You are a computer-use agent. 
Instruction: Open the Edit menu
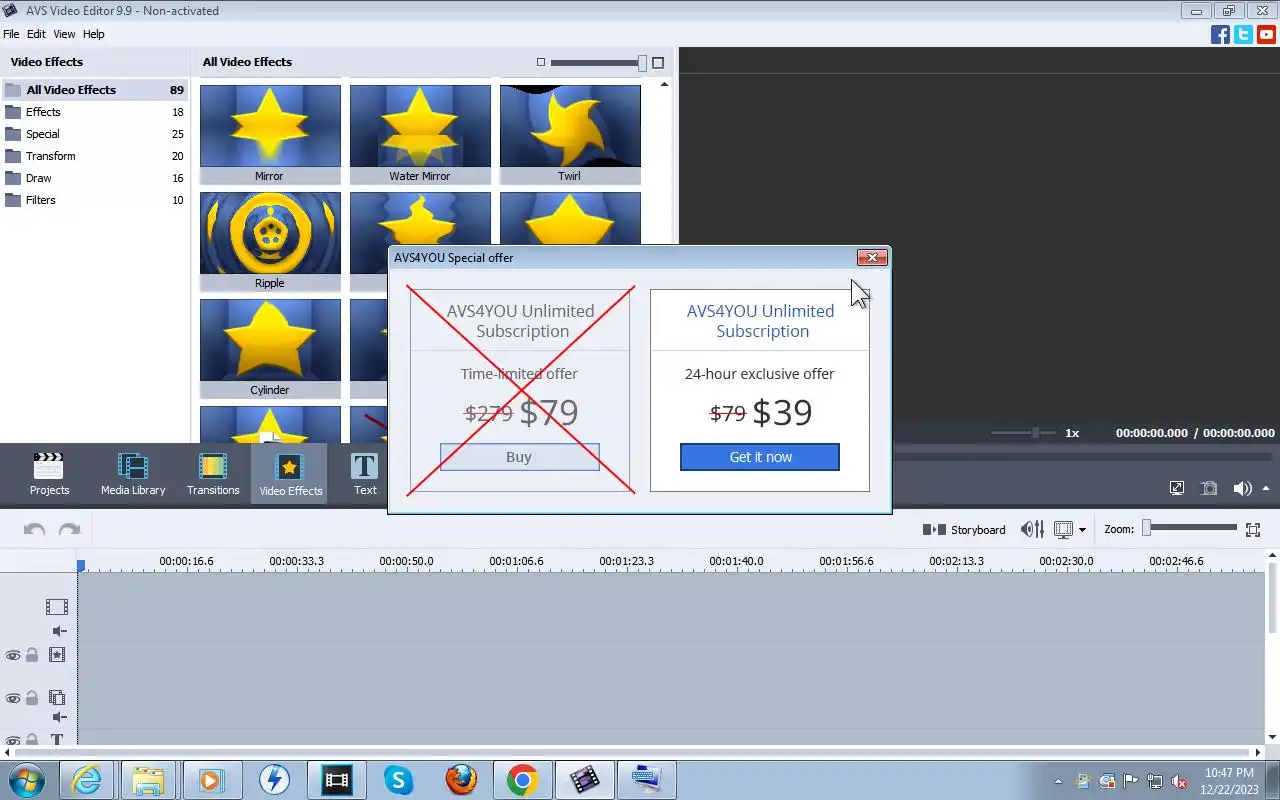36,34
